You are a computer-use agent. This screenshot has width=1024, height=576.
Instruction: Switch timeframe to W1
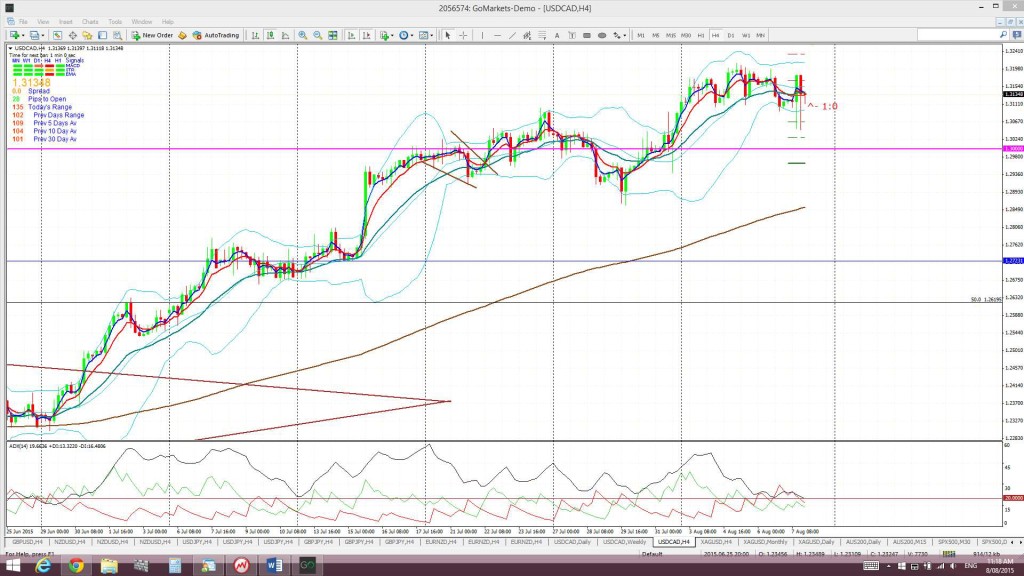(x=746, y=35)
